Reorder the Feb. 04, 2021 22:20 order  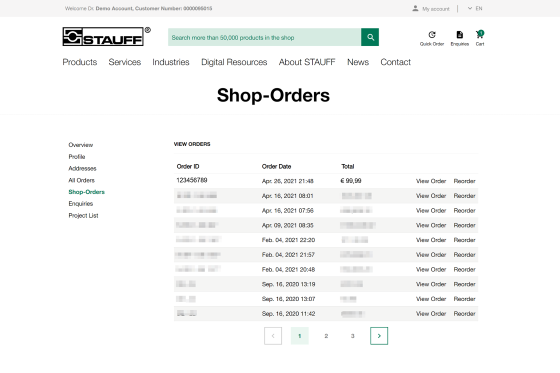point(464,240)
